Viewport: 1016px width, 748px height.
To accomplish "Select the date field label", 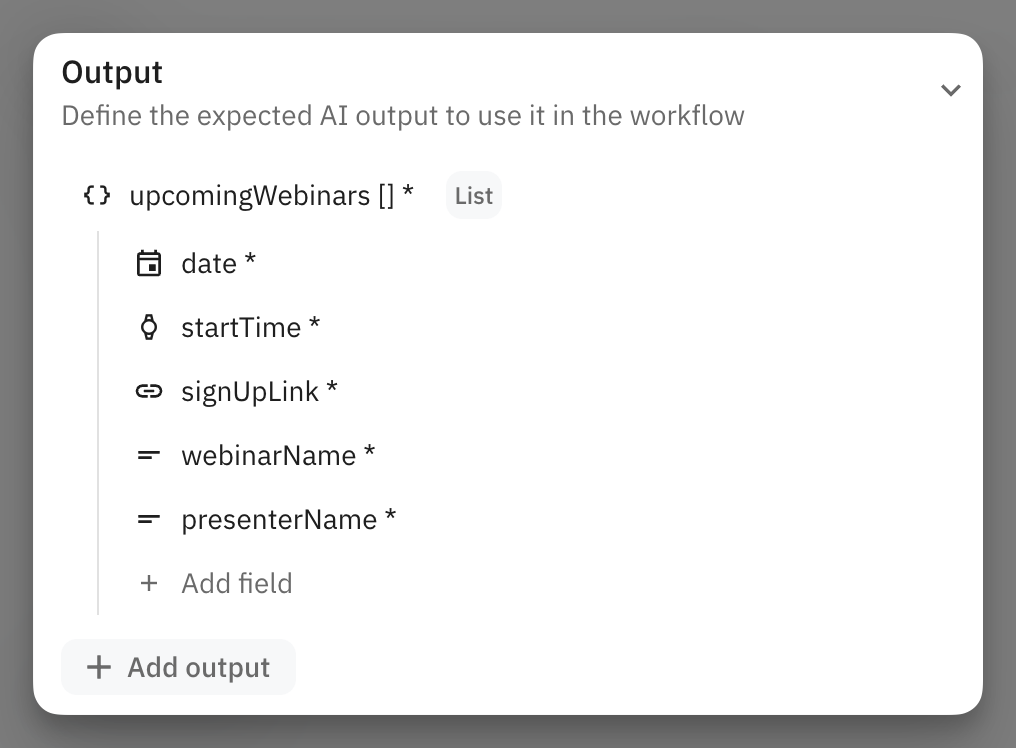I will click(x=207, y=263).
